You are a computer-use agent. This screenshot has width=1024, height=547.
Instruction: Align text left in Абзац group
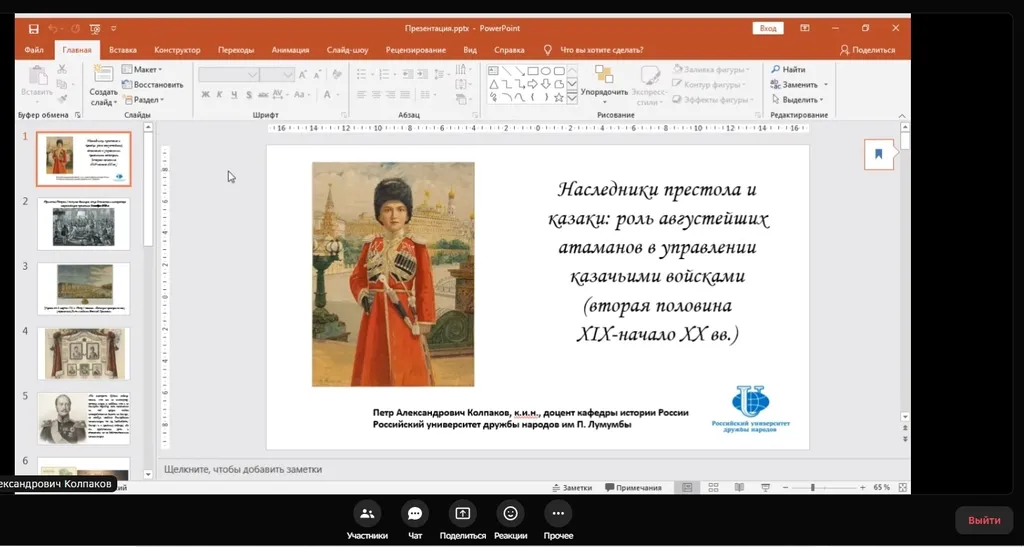click(361, 95)
